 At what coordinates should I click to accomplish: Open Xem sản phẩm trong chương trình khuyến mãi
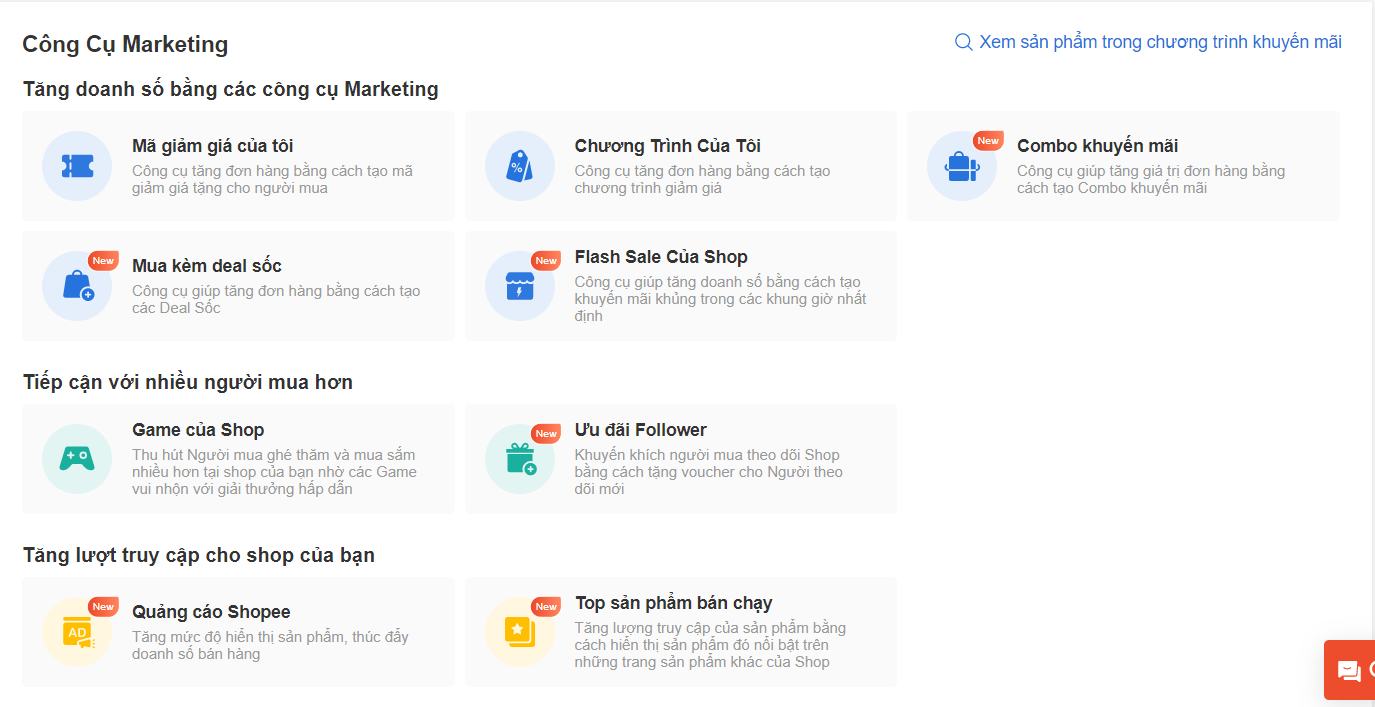[1160, 42]
